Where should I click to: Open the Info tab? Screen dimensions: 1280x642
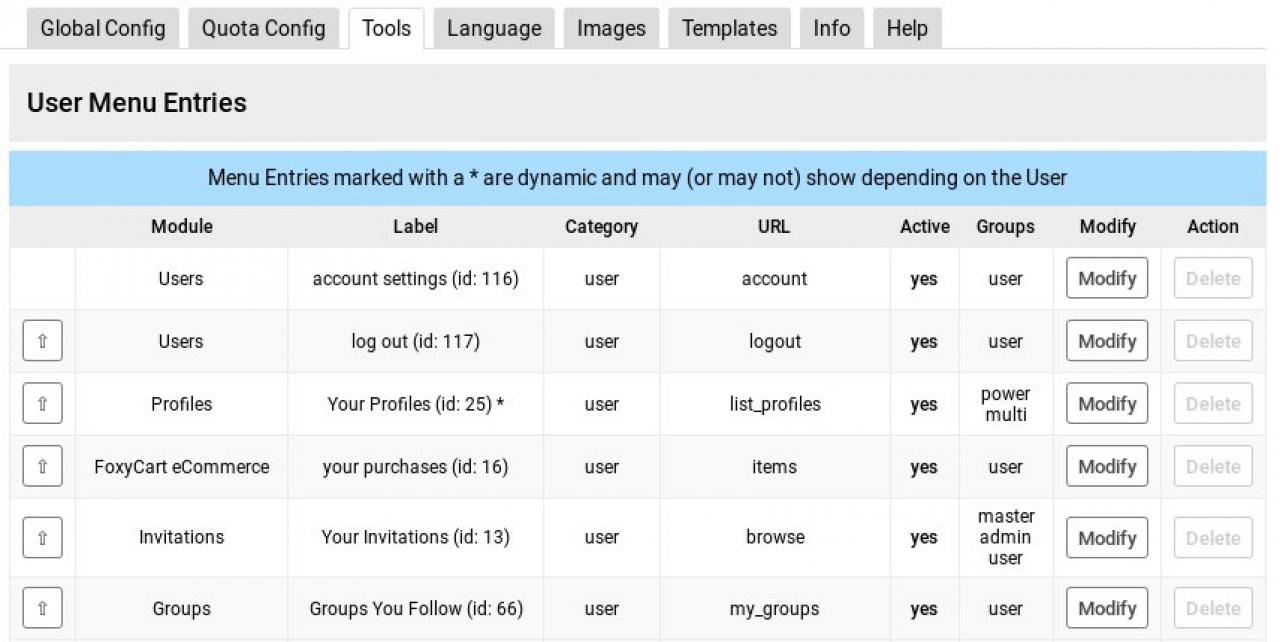click(832, 28)
